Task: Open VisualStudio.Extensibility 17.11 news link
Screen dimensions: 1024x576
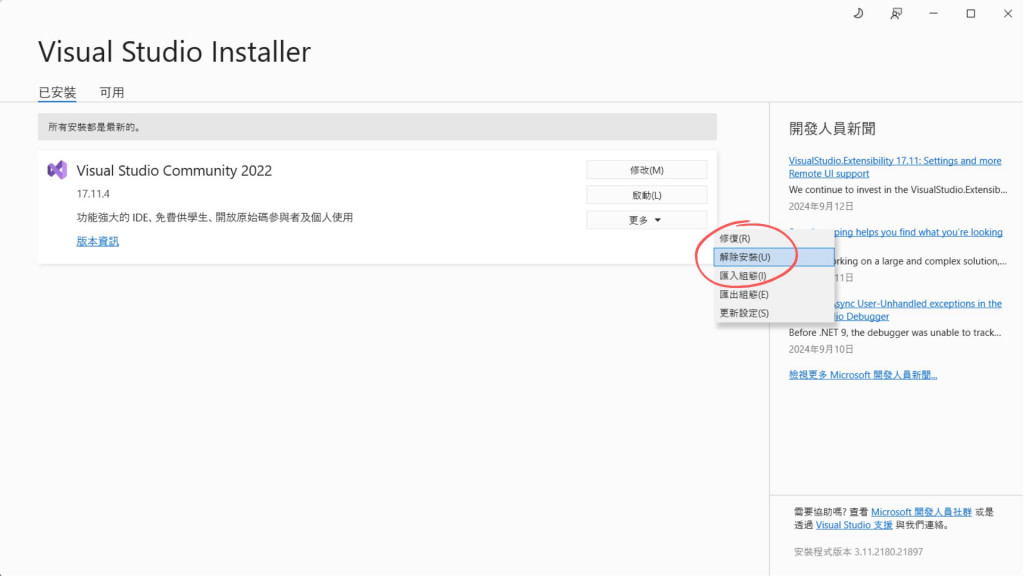Action: [x=895, y=167]
